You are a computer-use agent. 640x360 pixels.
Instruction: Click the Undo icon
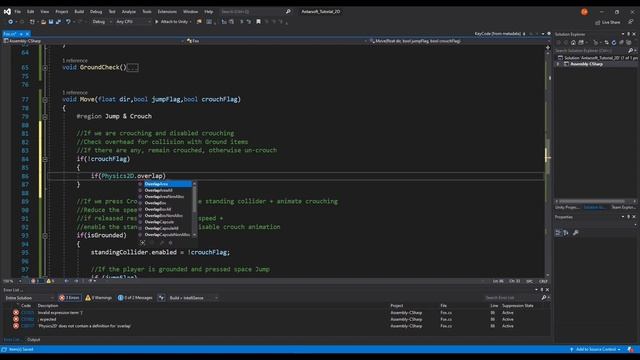tap(68, 22)
